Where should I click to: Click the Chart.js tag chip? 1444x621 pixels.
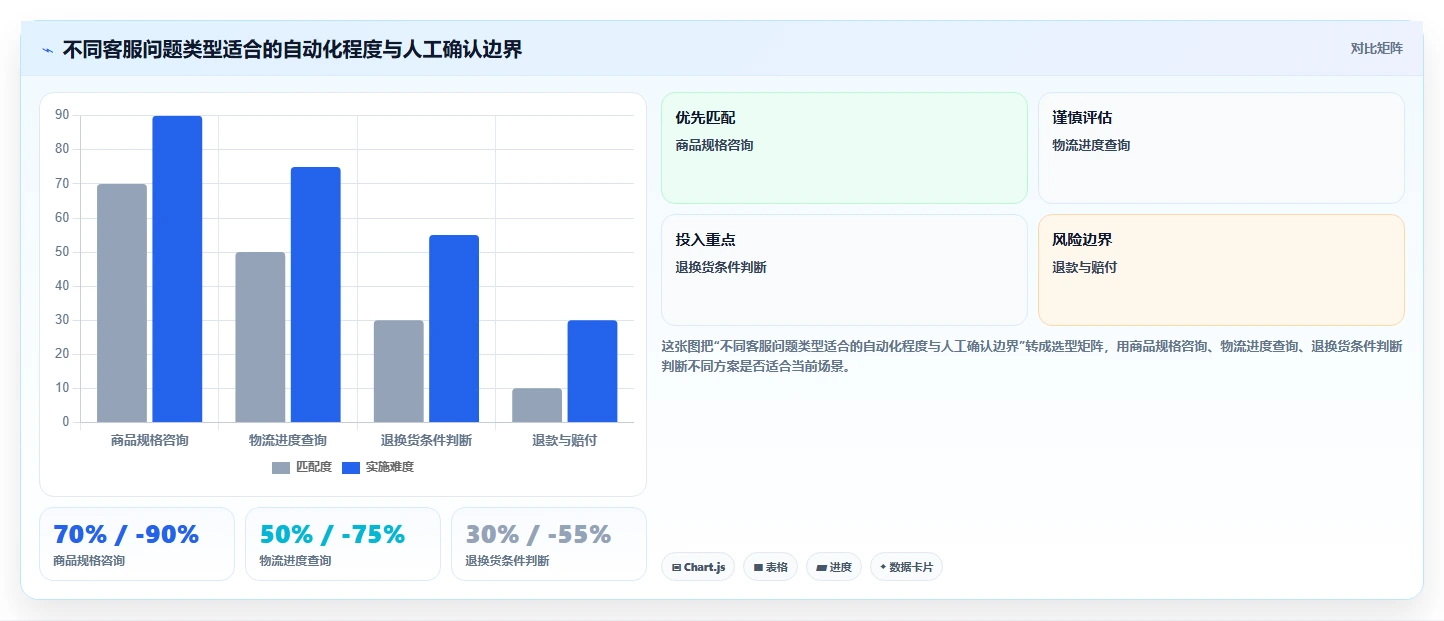[x=698, y=567]
